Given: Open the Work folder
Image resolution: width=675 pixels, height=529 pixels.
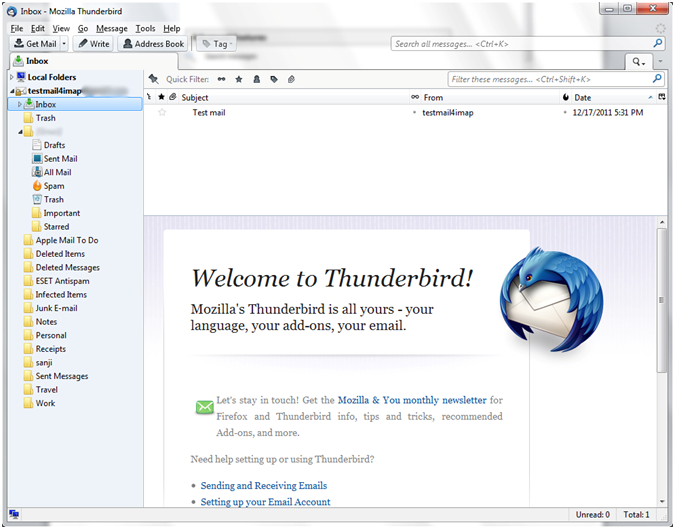Looking at the screenshot, I should coord(45,403).
